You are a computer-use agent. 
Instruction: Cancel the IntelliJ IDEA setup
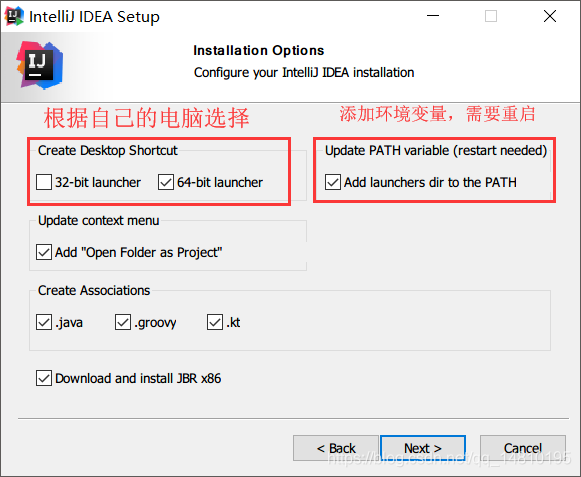pyautogui.click(x=522, y=448)
